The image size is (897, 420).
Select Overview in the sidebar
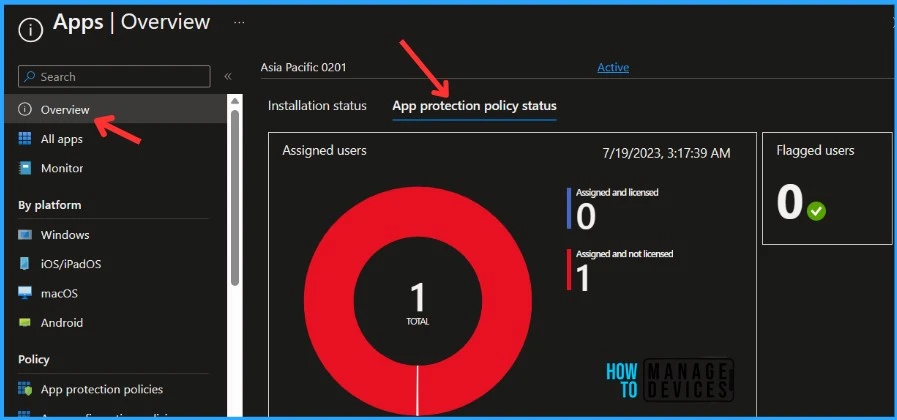(x=116, y=109)
